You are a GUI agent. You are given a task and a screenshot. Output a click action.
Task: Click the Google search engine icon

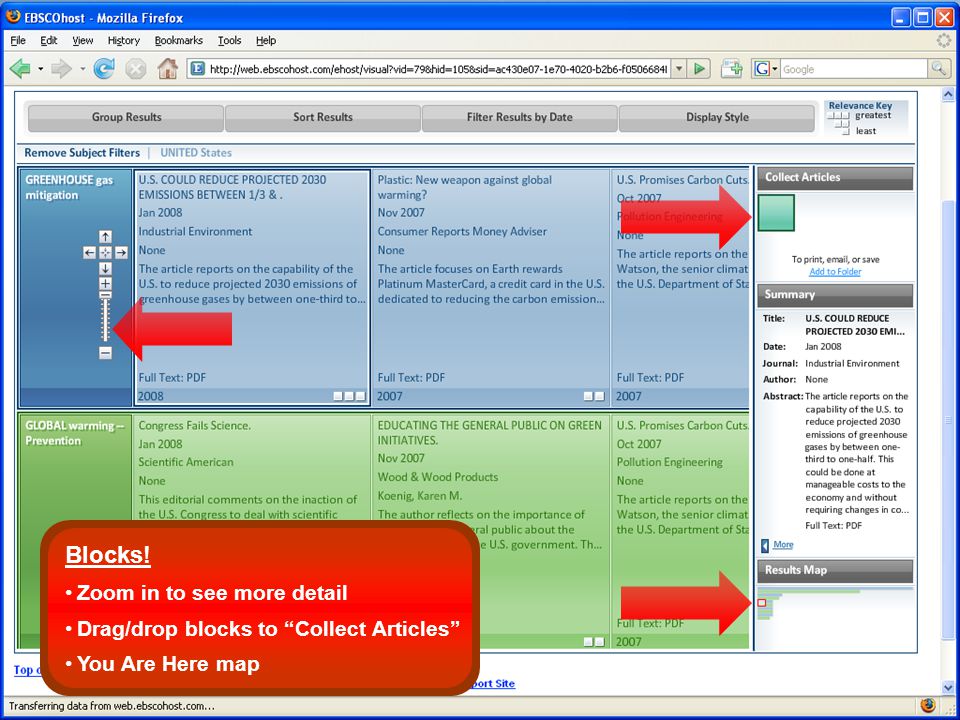[762, 69]
